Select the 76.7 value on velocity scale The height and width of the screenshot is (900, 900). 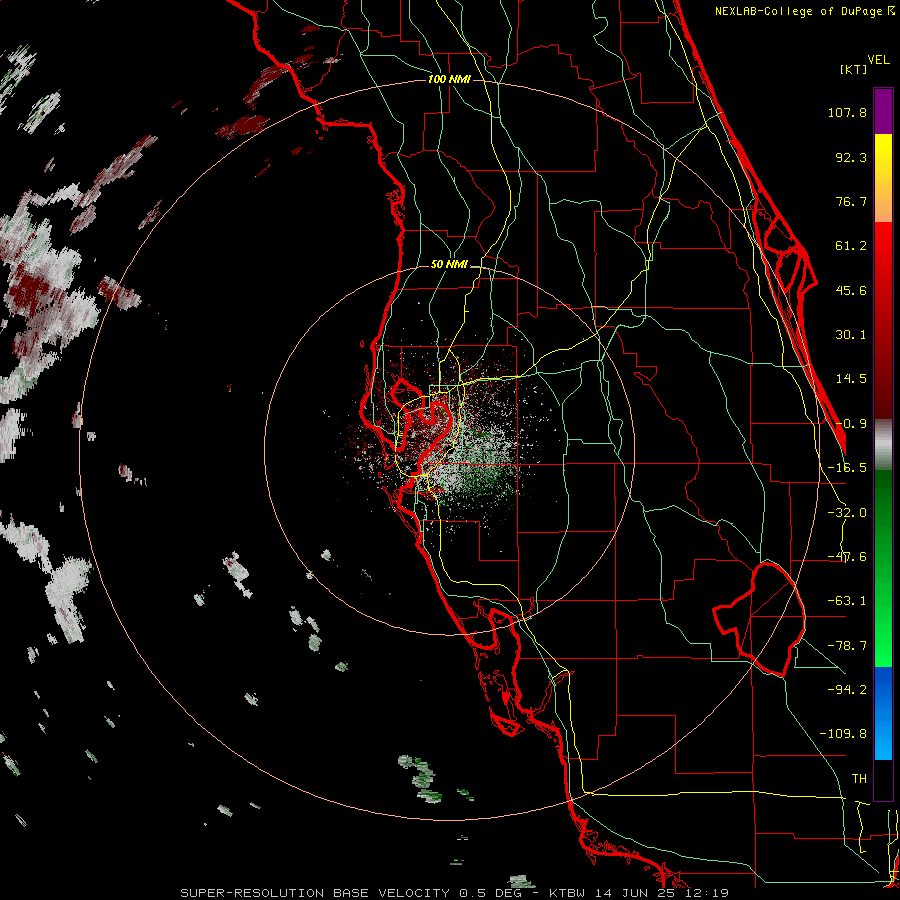(x=851, y=201)
